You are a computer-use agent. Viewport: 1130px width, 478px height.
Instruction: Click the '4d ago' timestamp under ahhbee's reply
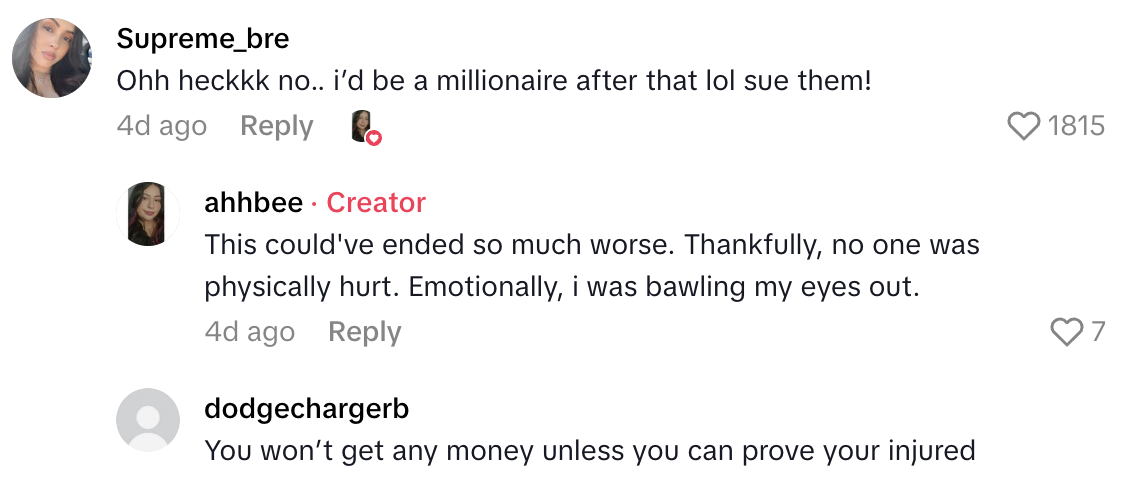tap(250, 332)
